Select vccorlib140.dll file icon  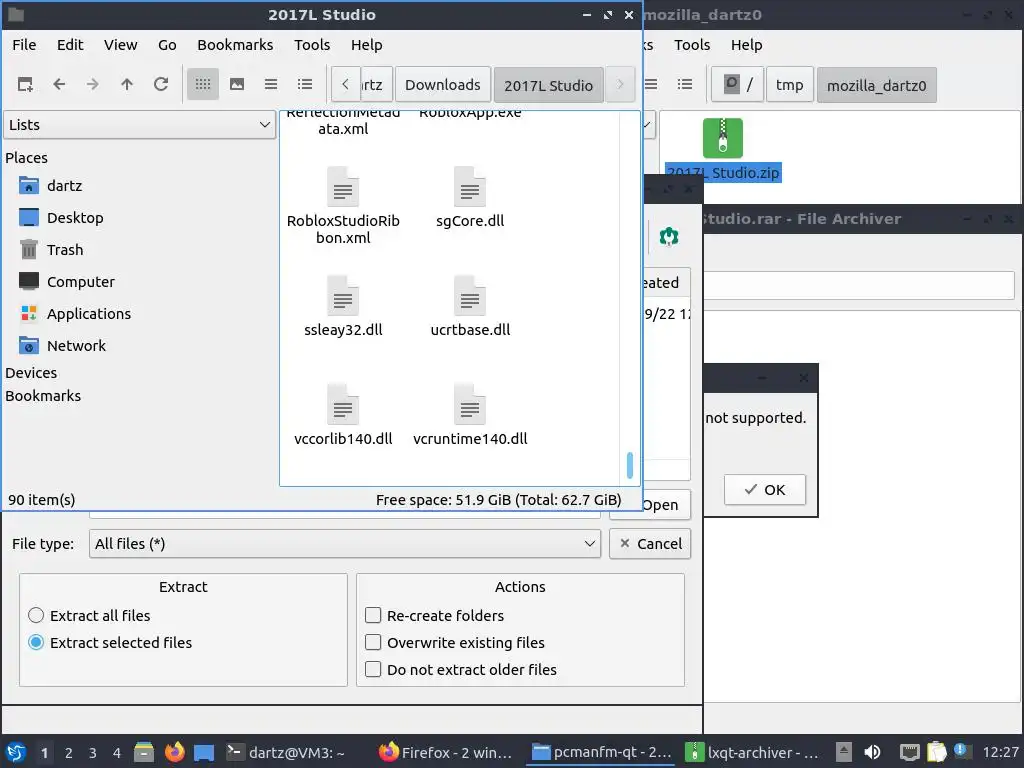[343, 405]
